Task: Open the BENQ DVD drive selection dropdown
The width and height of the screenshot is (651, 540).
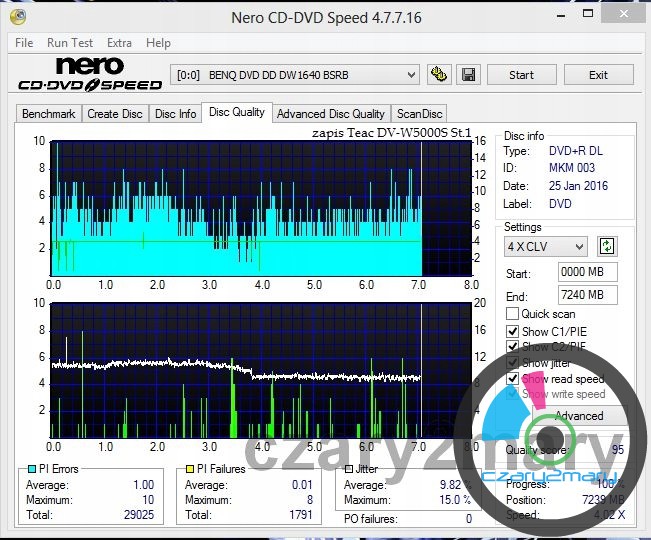Action: coord(296,75)
